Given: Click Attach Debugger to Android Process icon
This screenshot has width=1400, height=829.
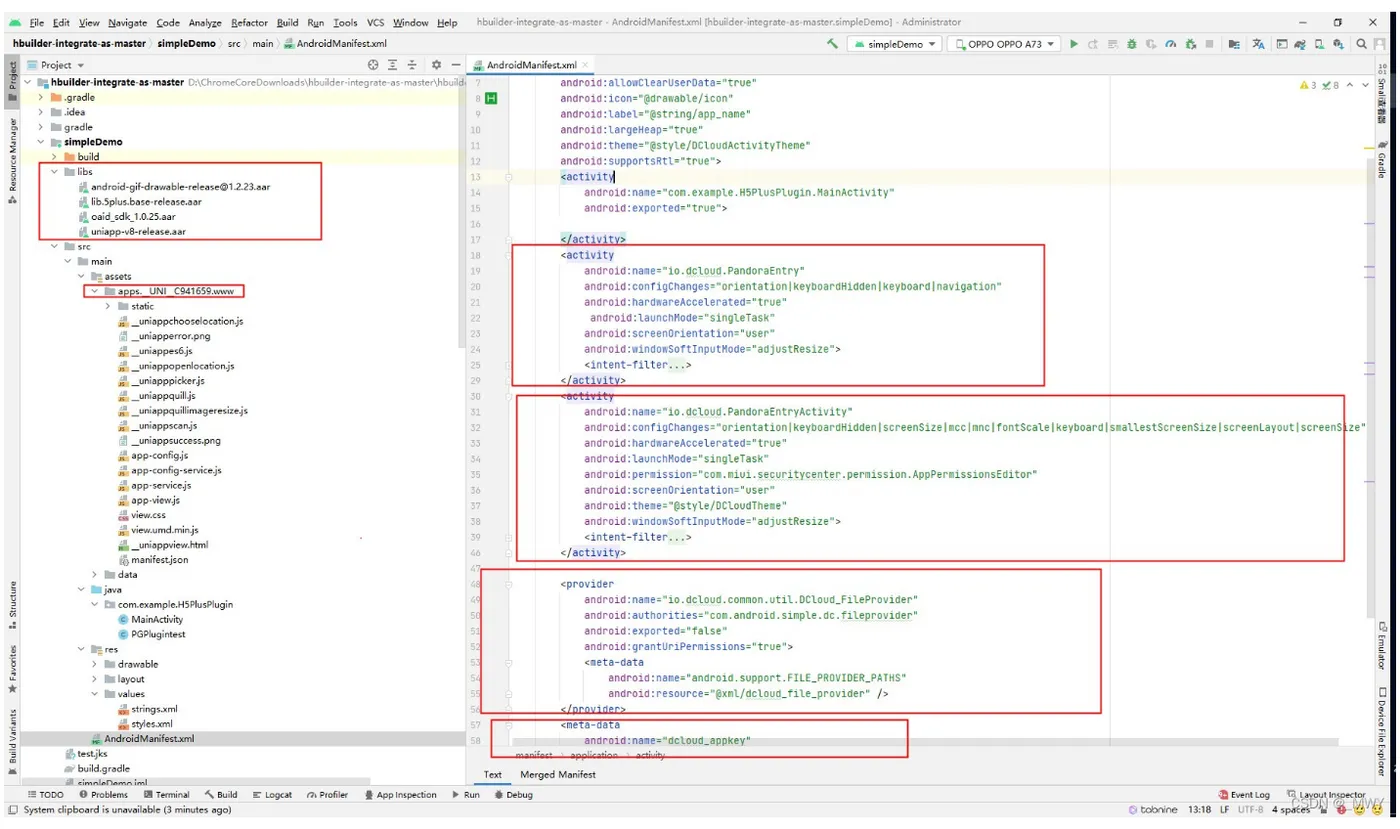Looking at the screenshot, I should tap(1190, 44).
